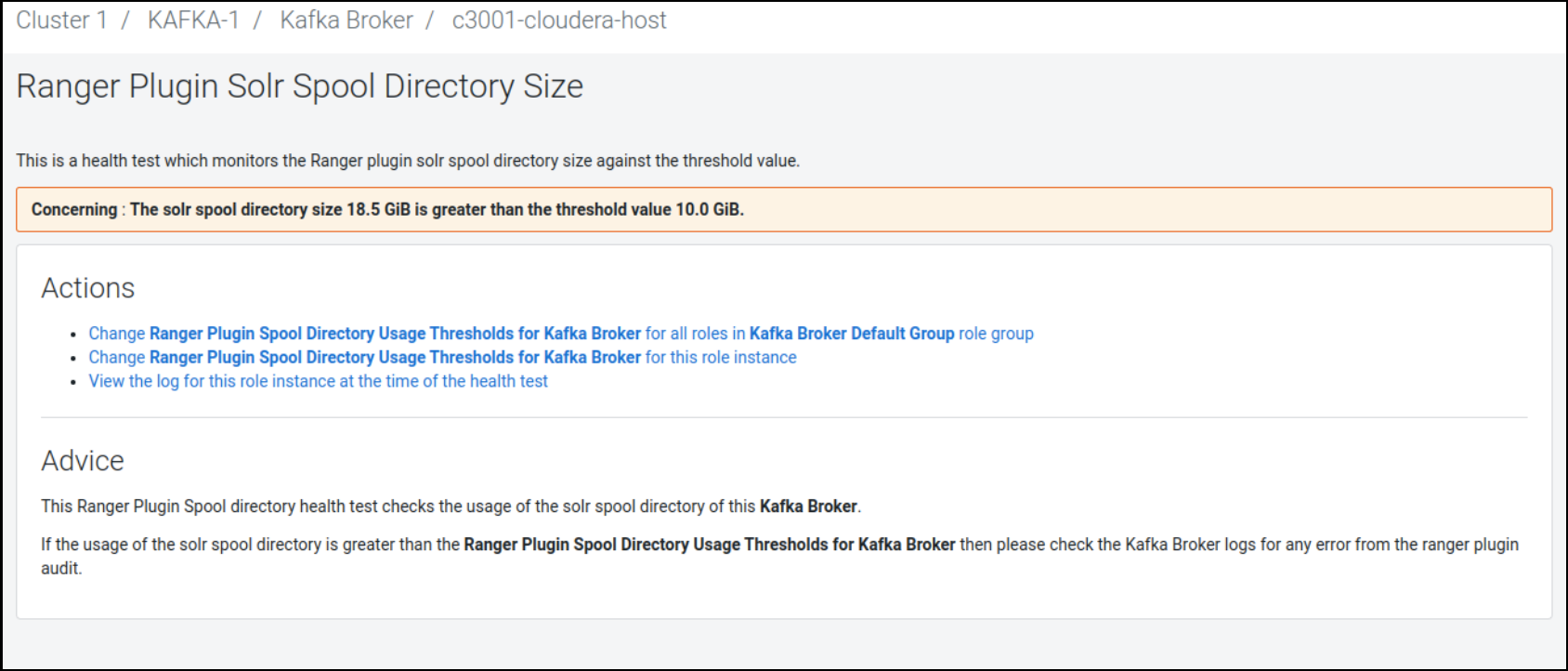The image size is (1568, 671).
Task: Click the divider line between Actions and Advice
Action: [783, 418]
